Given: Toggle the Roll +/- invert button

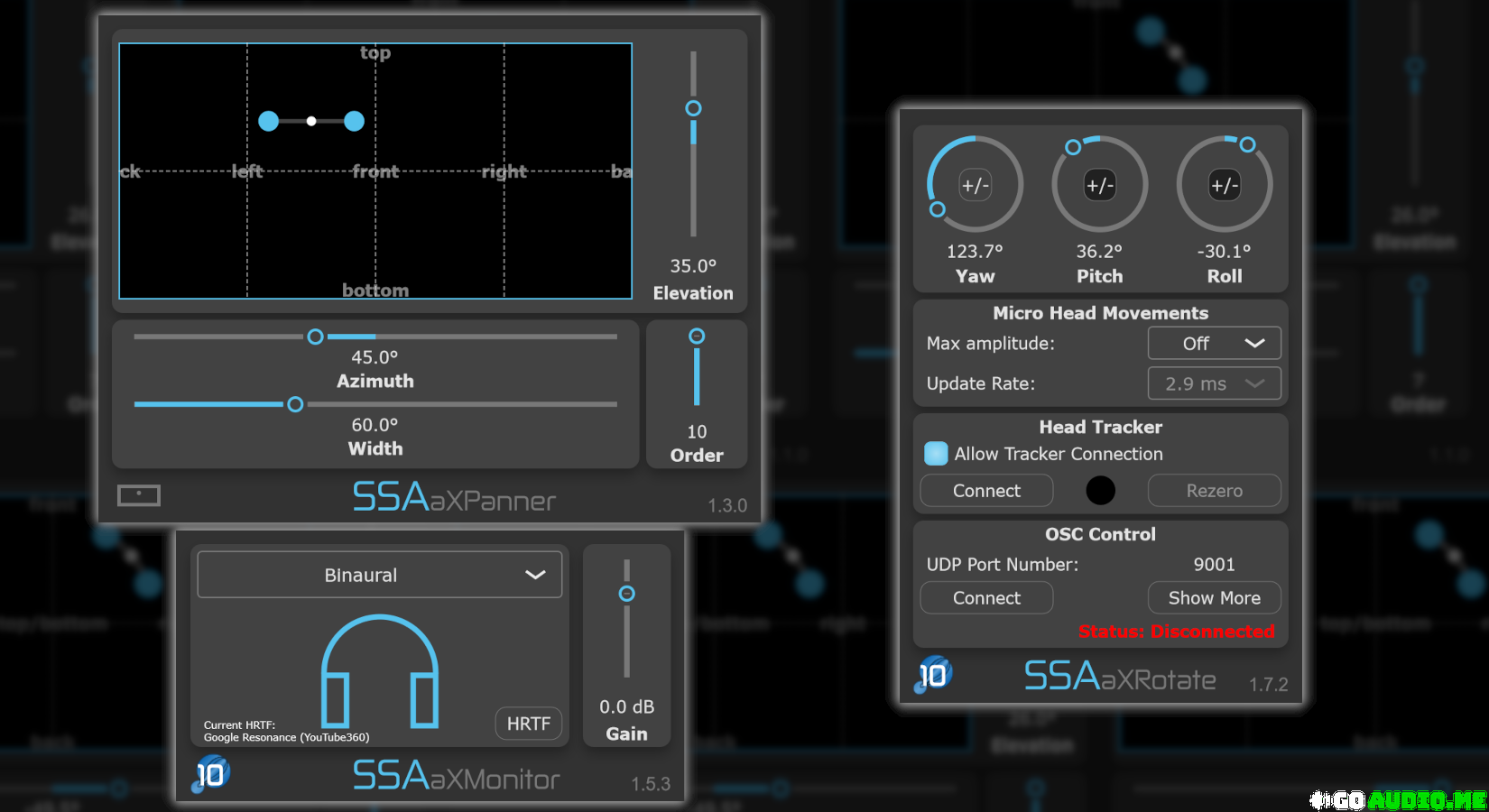Looking at the screenshot, I should (1225, 186).
